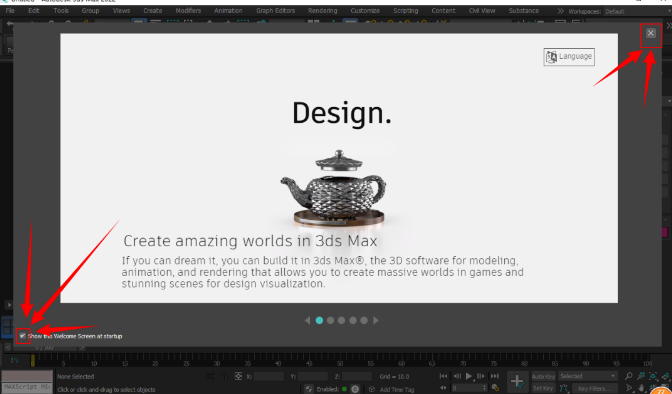Open the Scripting menu
This screenshot has height=394, width=672.
coord(405,10)
